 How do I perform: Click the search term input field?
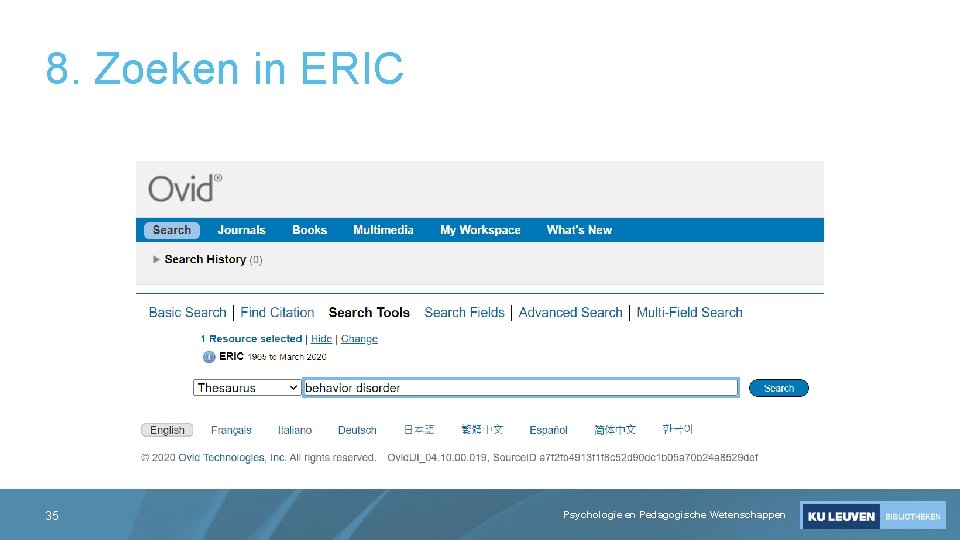tap(520, 388)
